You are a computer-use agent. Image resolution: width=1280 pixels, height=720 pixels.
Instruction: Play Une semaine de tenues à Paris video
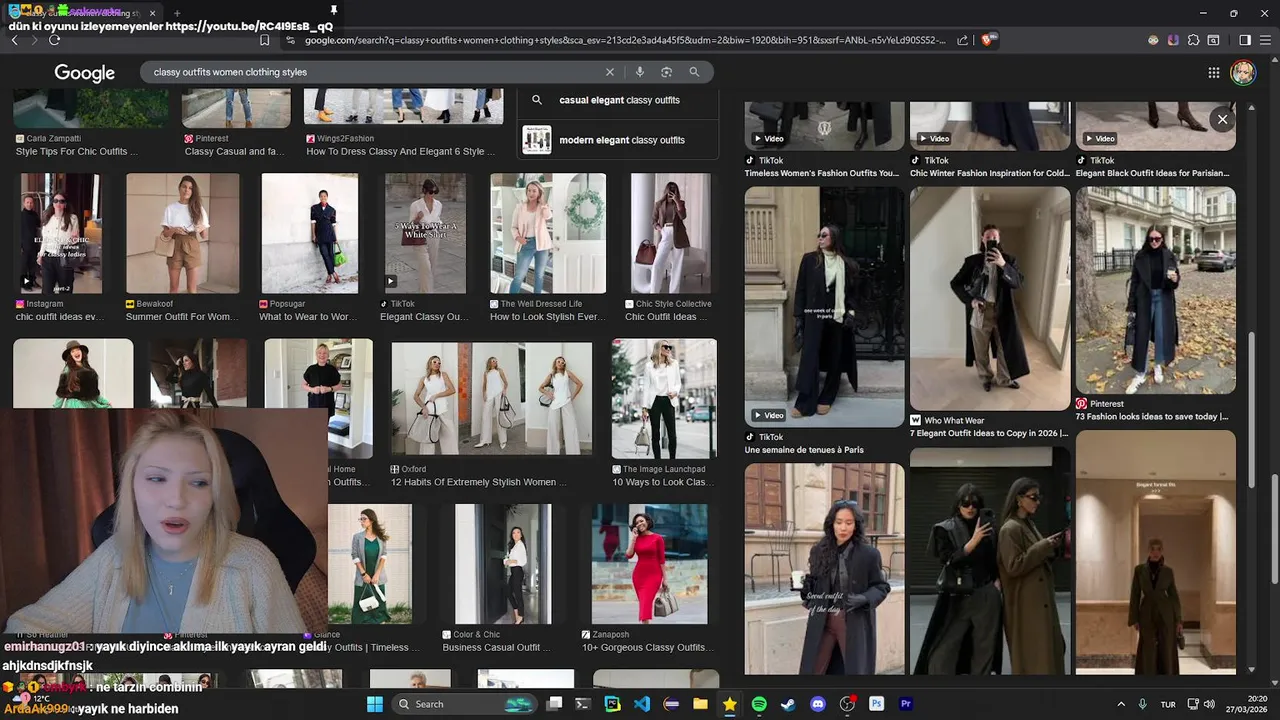824,306
